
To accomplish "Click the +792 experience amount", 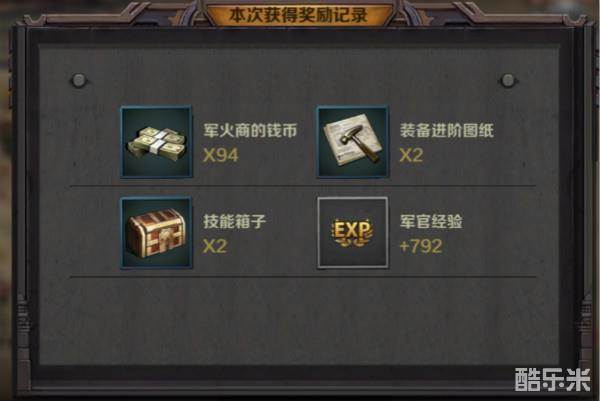I will click(x=421, y=246).
